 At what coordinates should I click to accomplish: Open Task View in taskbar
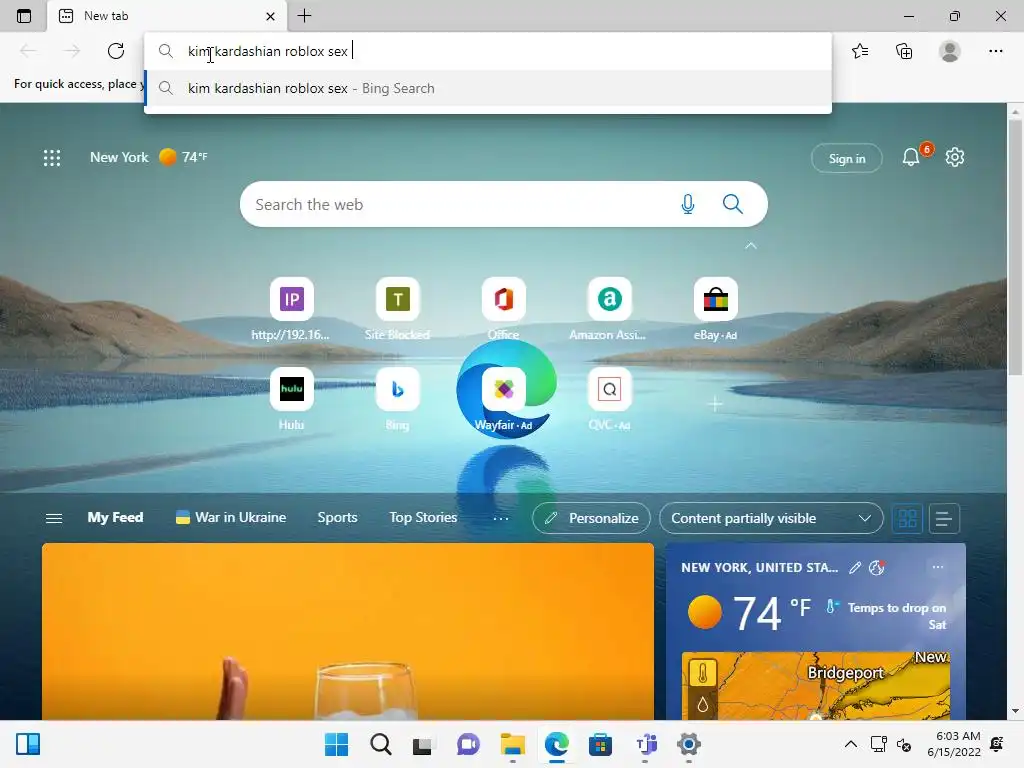pos(423,745)
